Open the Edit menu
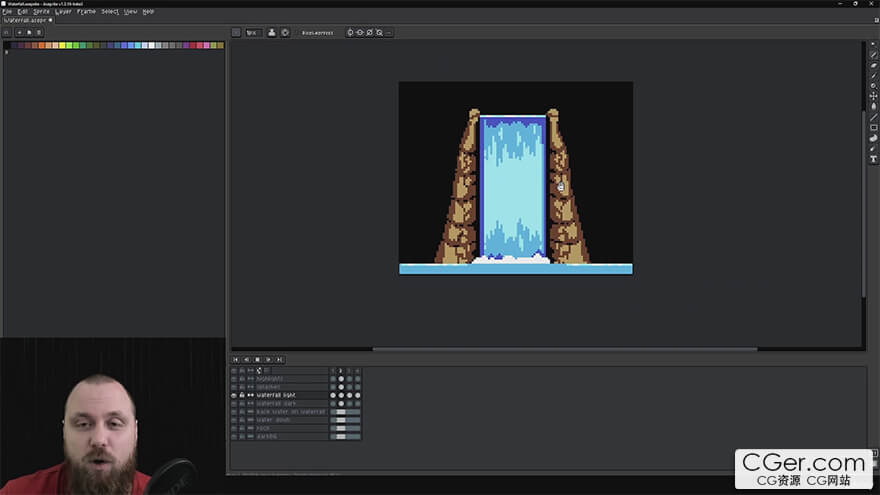The height and width of the screenshot is (495, 880). [x=22, y=11]
